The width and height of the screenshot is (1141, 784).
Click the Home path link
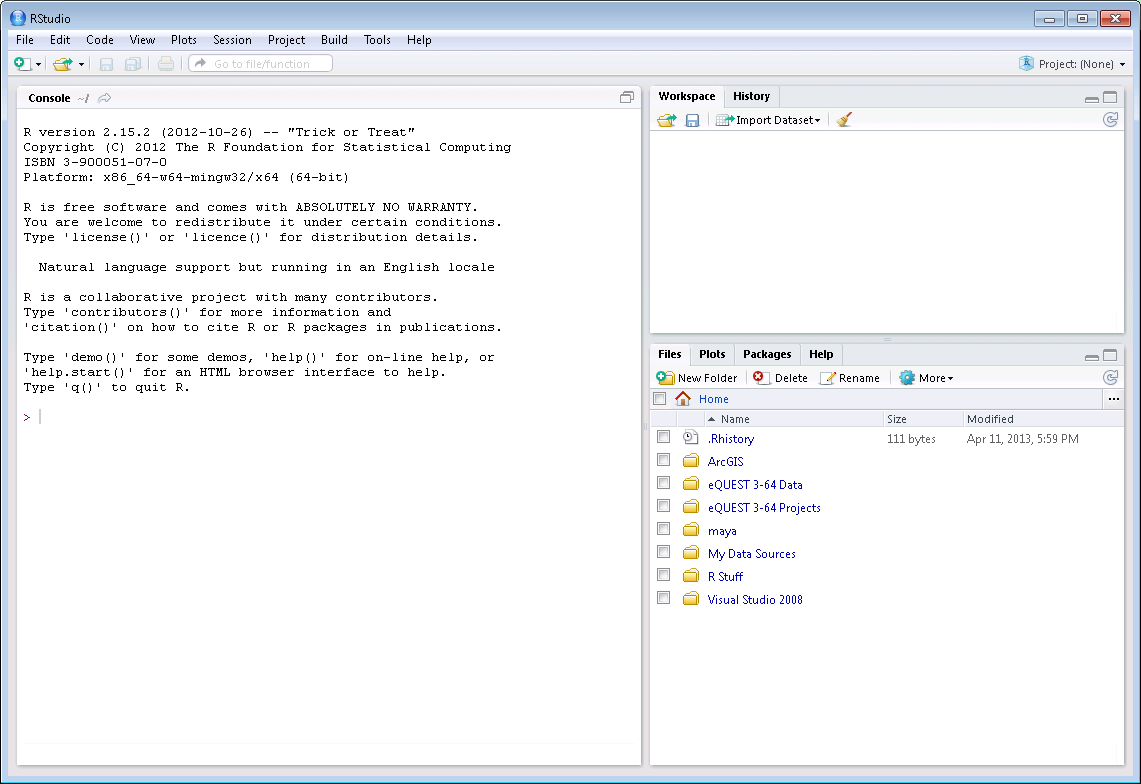pos(713,399)
